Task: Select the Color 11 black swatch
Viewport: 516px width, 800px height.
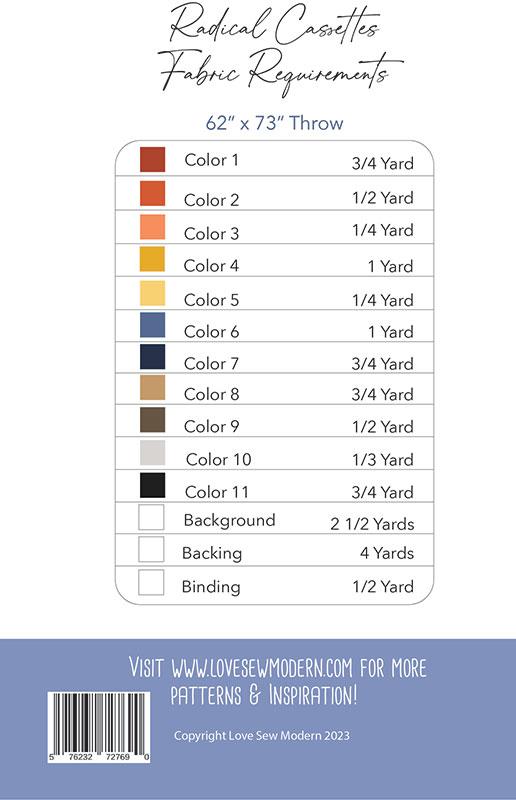Action: coord(152,485)
